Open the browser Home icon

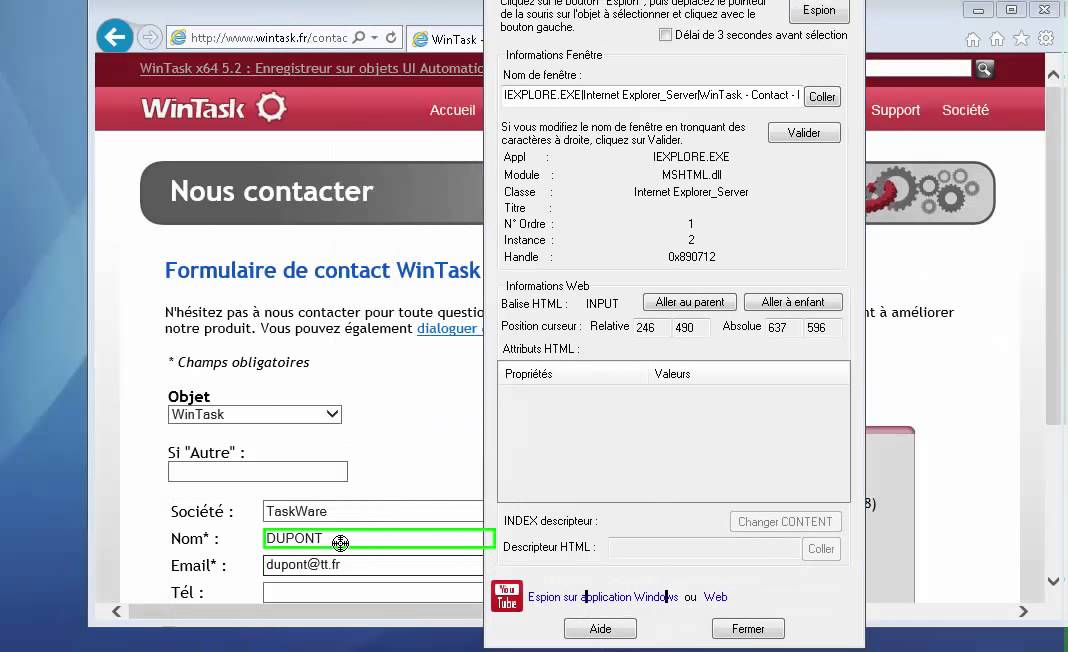[x=973, y=40]
